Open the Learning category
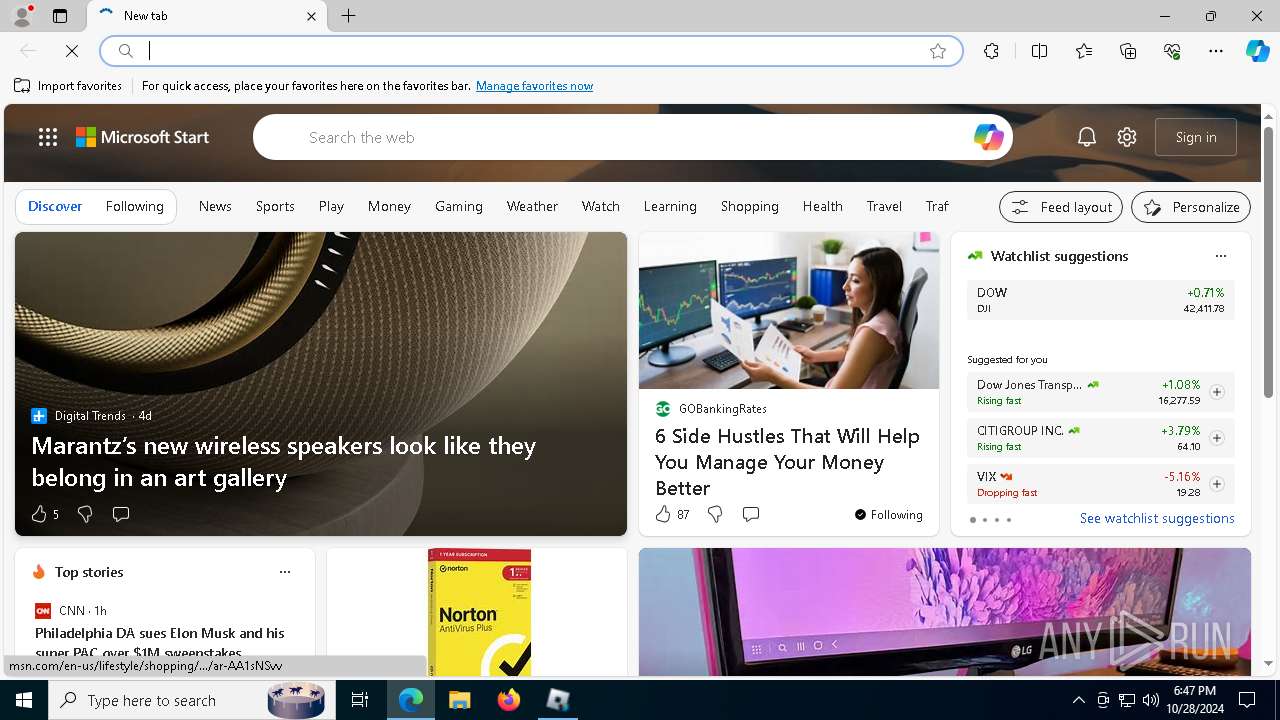 coord(670,206)
